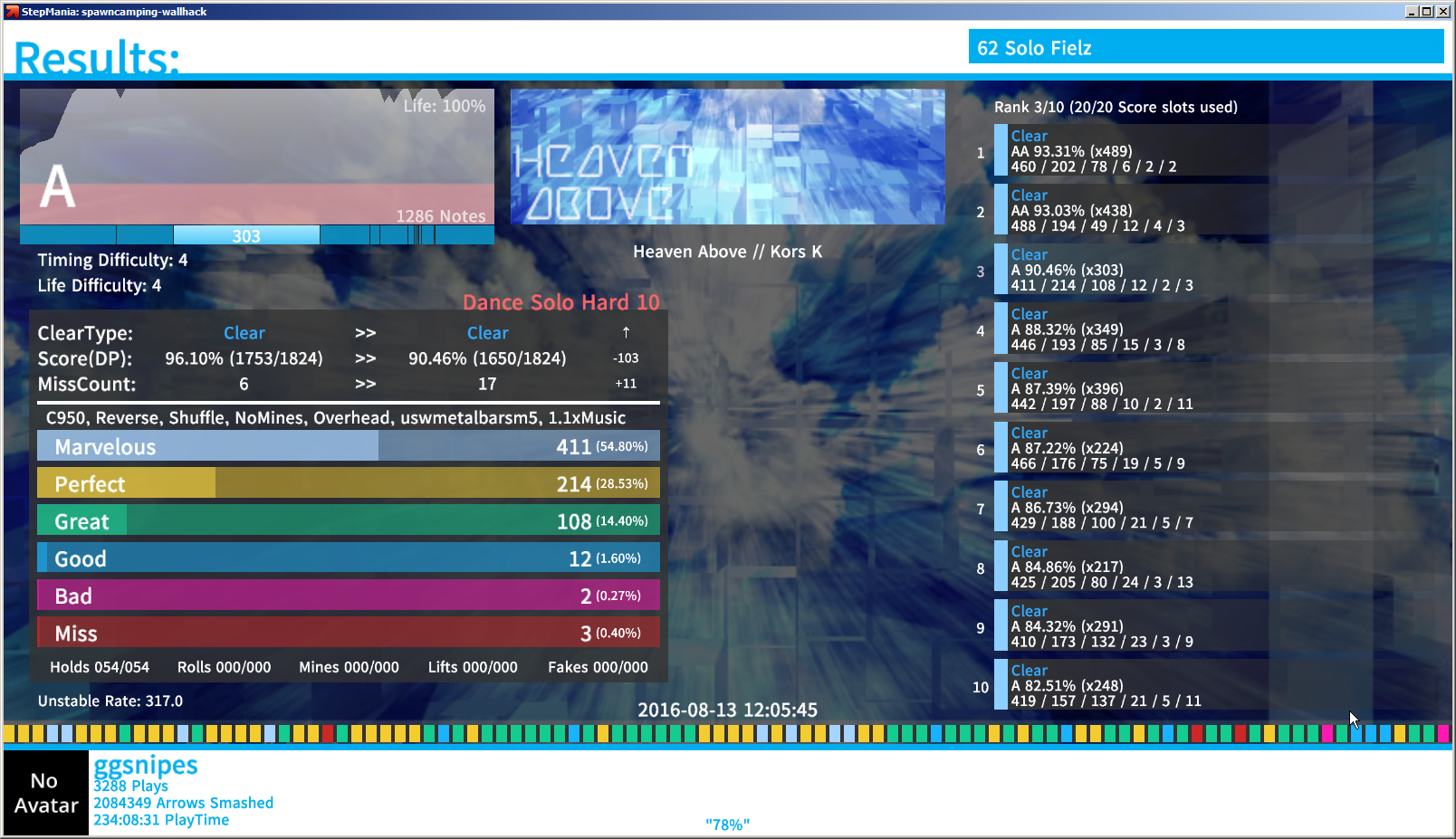Click the Unstable Rate value text
The height and width of the screenshot is (839, 1456).
tap(110, 701)
